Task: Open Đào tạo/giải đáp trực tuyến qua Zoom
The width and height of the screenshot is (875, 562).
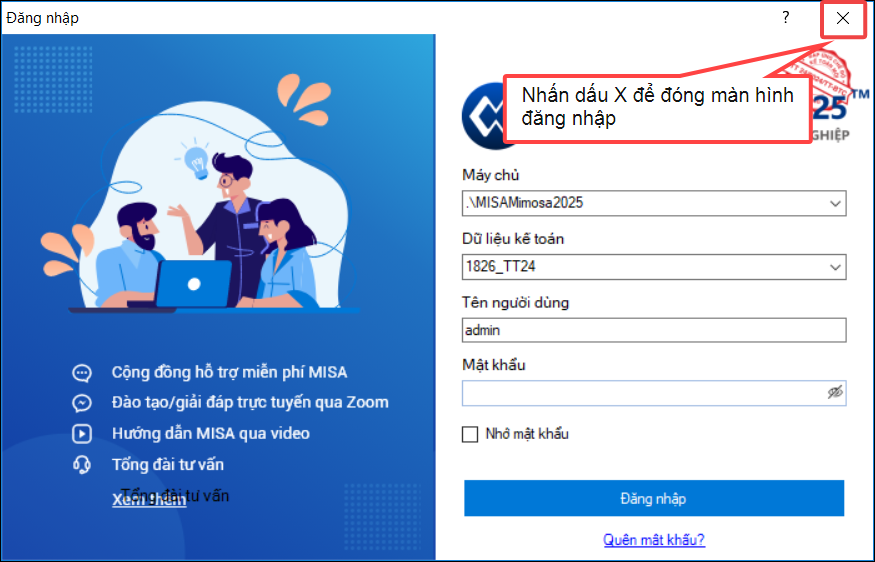Action: tap(250, 402)
